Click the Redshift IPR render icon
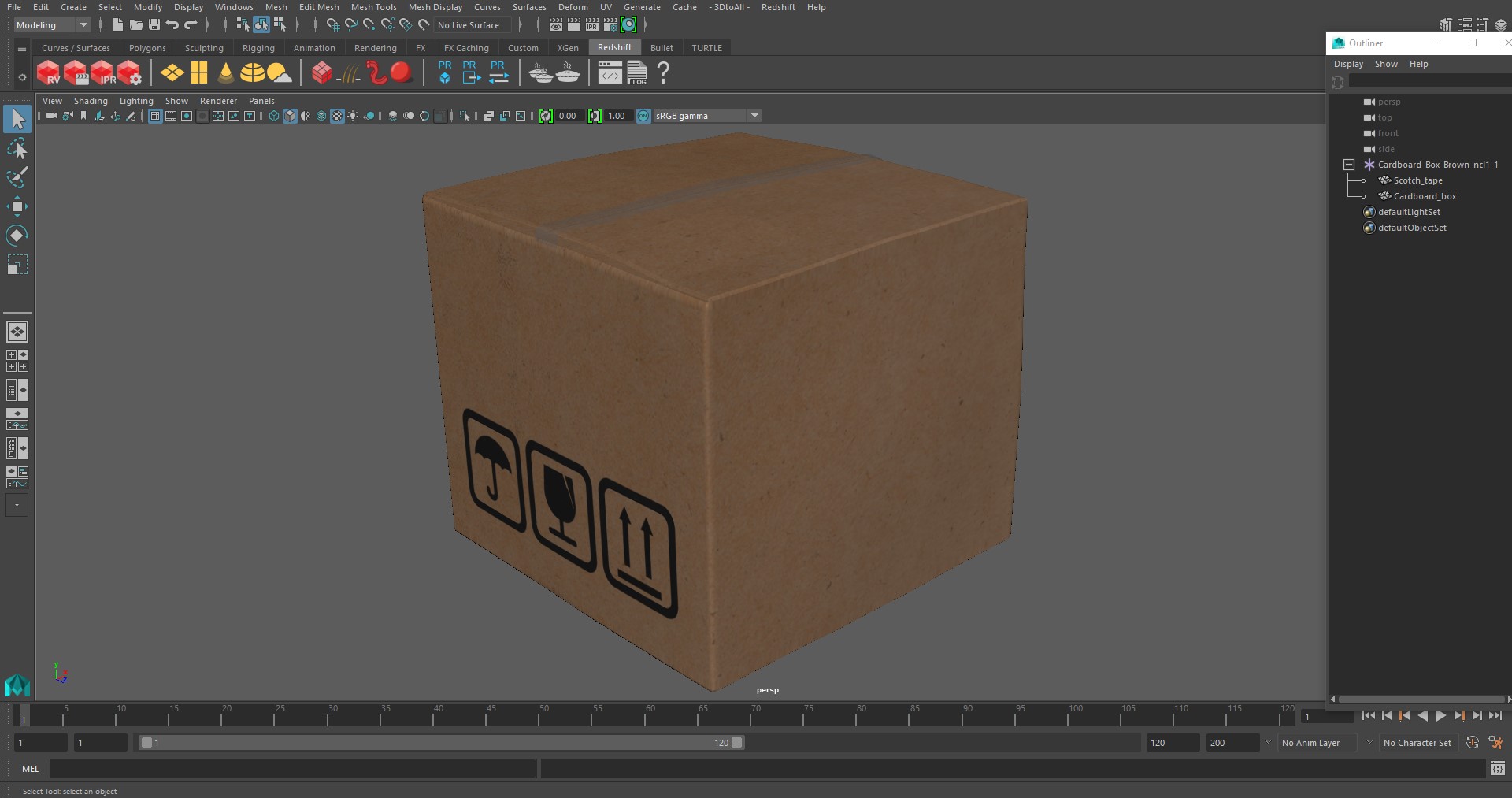The image size is (1512, 798). click(102, 73)
